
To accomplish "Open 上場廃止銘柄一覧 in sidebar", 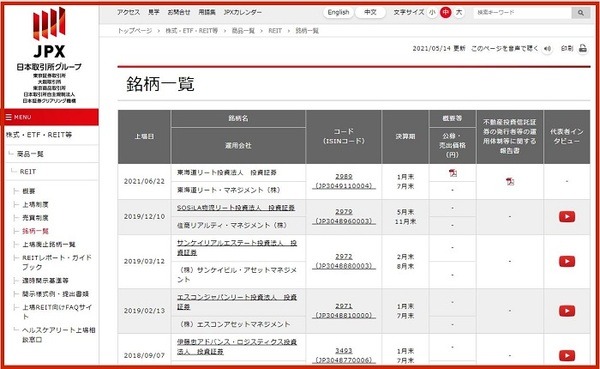I will (x=49, y=245).
